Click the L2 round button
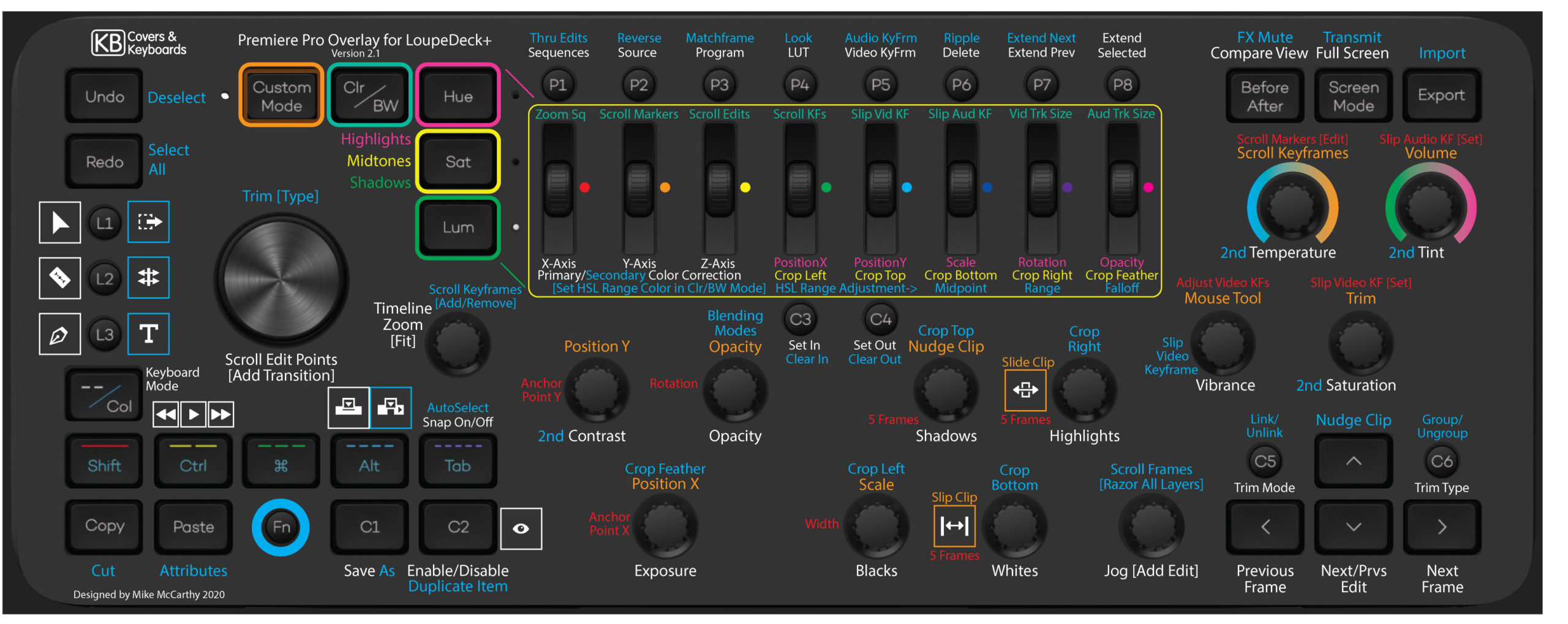Screen dimensions: 1568x624 pyautogui.click(x=105, y=278)
